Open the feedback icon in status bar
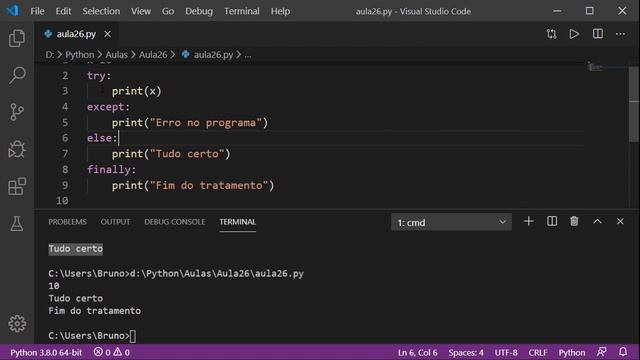The width and height of the screenshot is (640, 360). (x=602, y=352)
